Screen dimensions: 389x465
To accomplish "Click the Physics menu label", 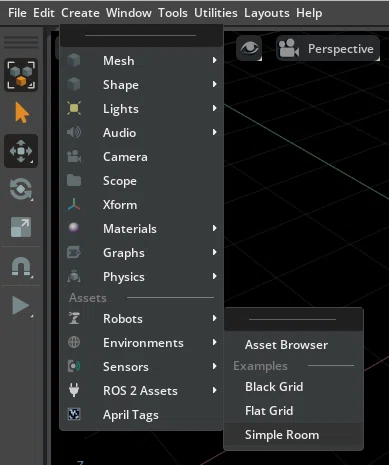I will coord(124,277).
